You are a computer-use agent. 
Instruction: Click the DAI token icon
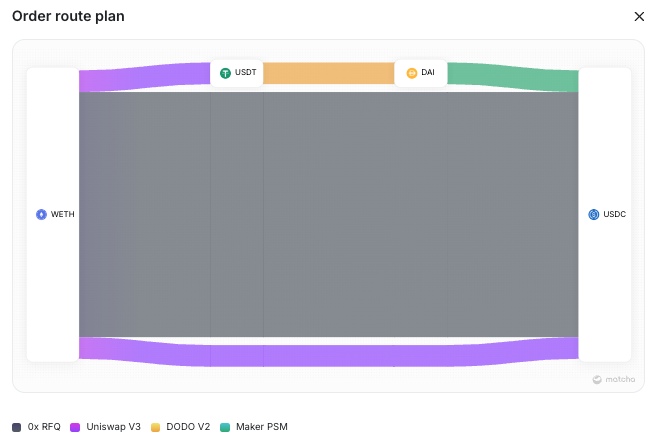(x=412, y=73)
